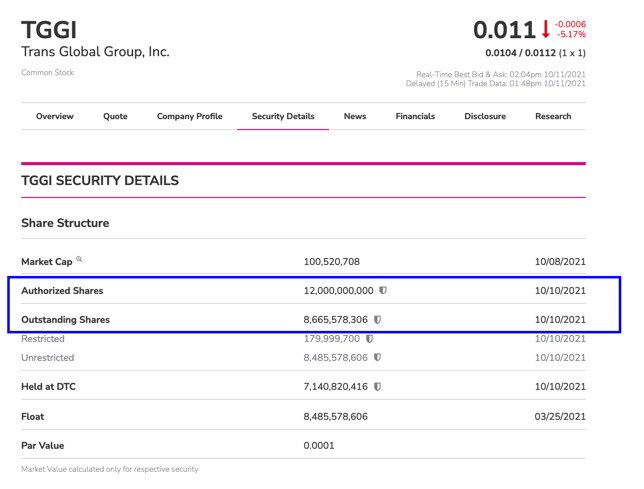The image size is (644, 489).
Task: Click the Delayed Trade Data timestamp line
Action: [x=496, y=83]
